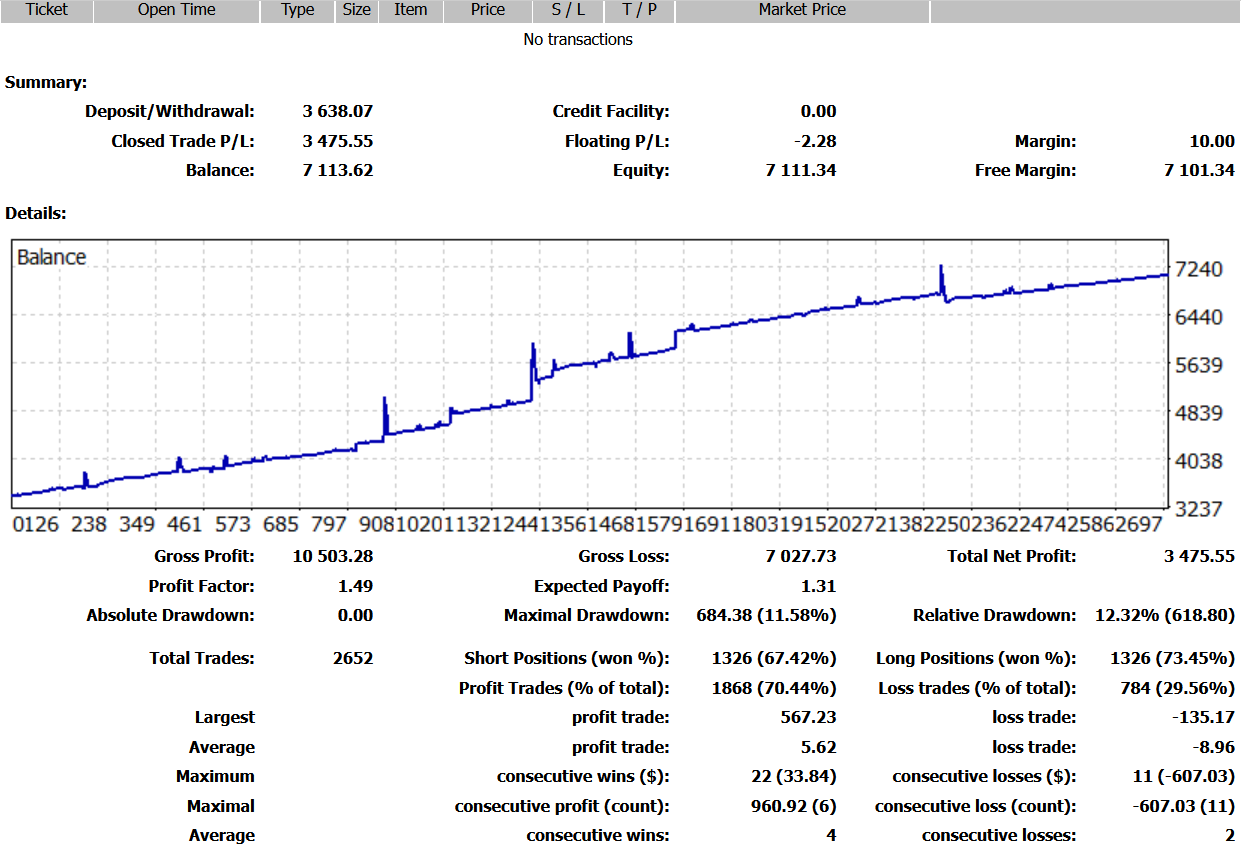The width and height of the screenshot is (1241, 849).
Task: Select the 'No transactions' message
Action: (x=578, y=40)
